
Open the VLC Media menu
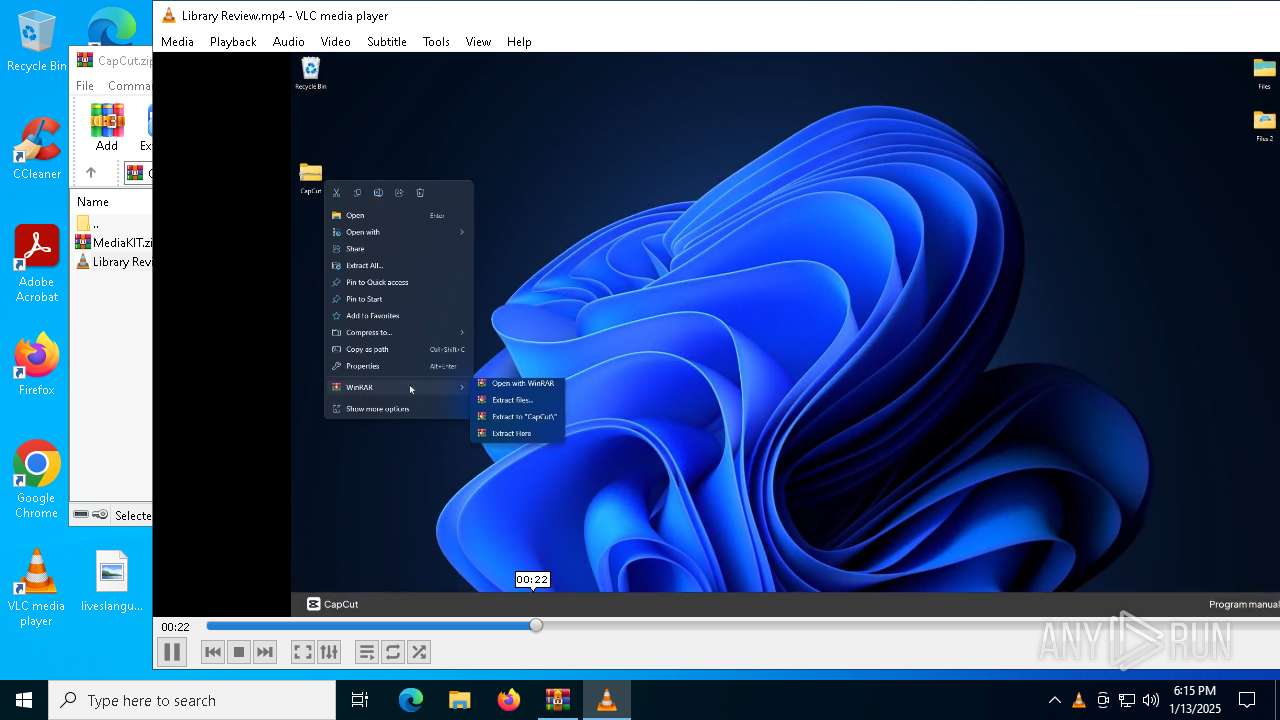click(177, 42)
